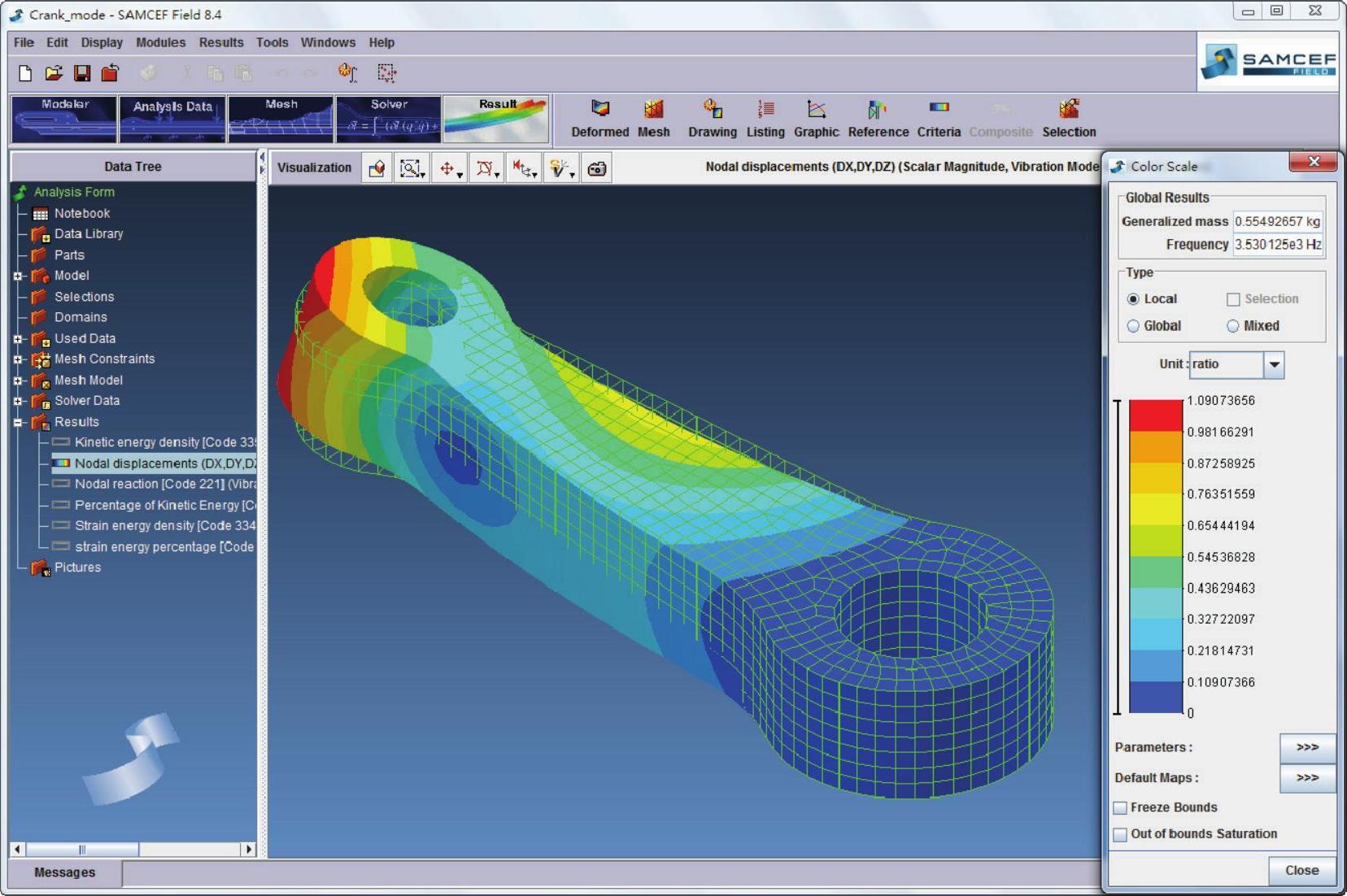Click the Frequency value field
The image size is (1347, 896).
pyautogui.click(x=1277, y=245)
